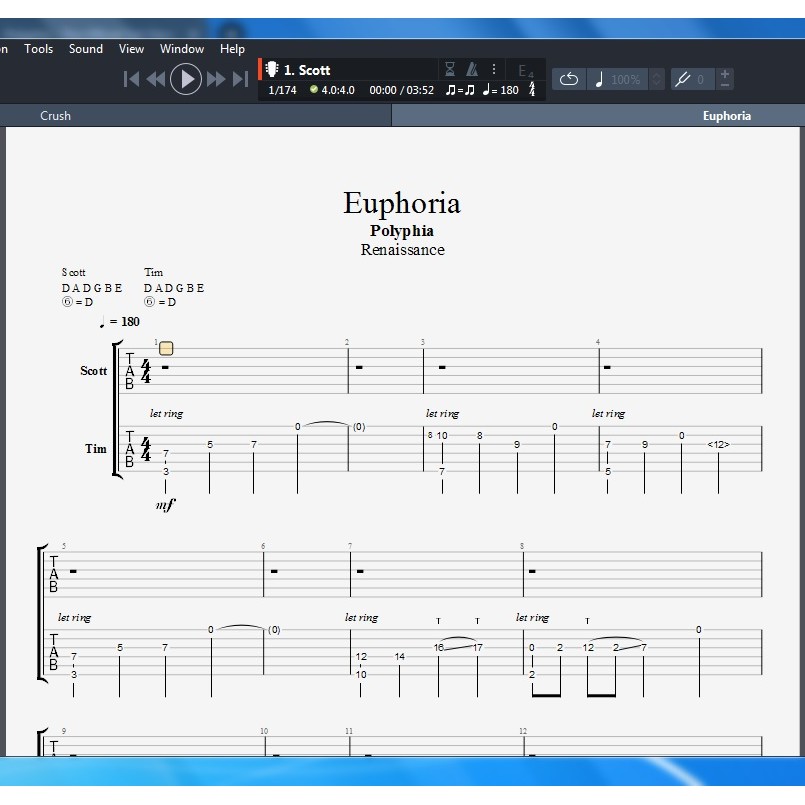Click the swing eighths notation icon
Image resolution: width=805 pixels, height=805 pixels.
click(x=460, y=90)
